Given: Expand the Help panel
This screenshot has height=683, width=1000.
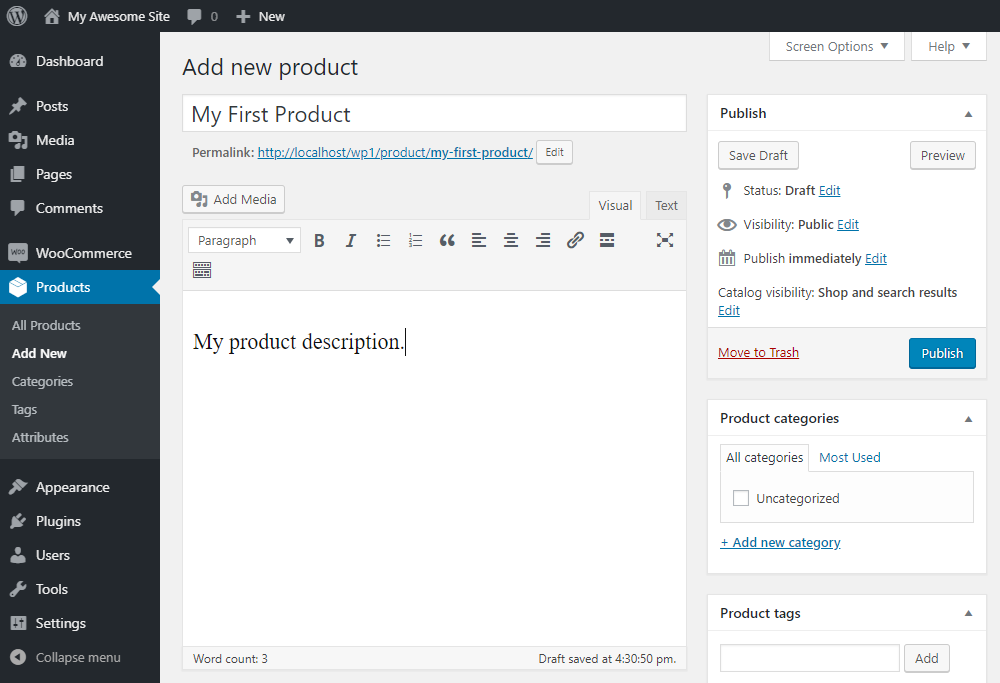Looking at the screenshot, I should (x=949, y=47).
